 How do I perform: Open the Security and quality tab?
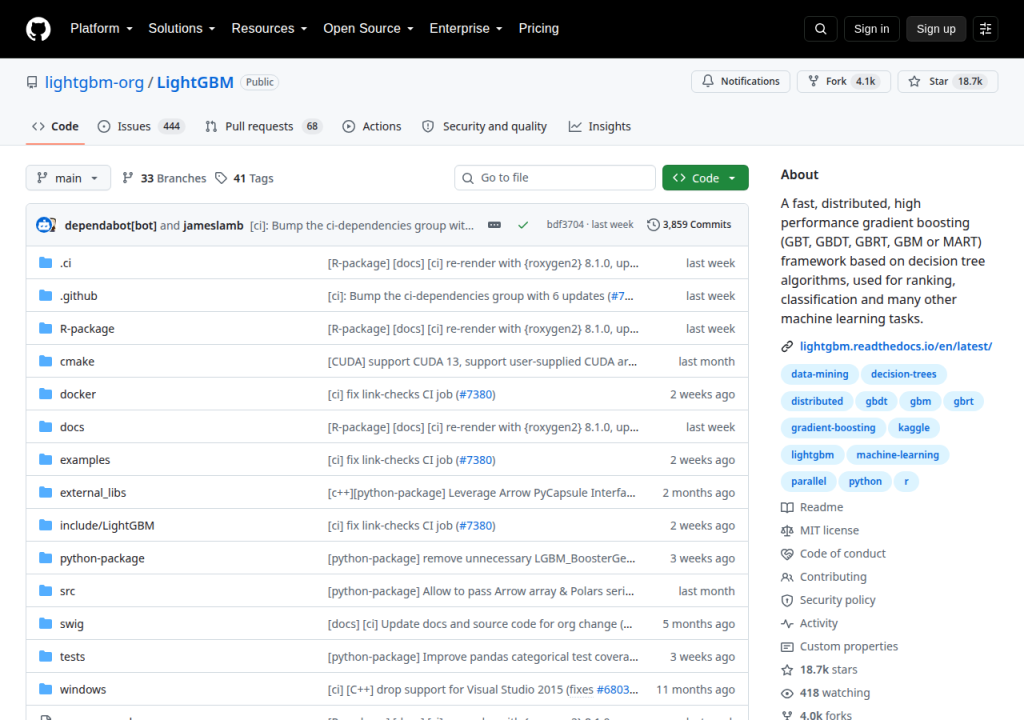pos(484,126)
